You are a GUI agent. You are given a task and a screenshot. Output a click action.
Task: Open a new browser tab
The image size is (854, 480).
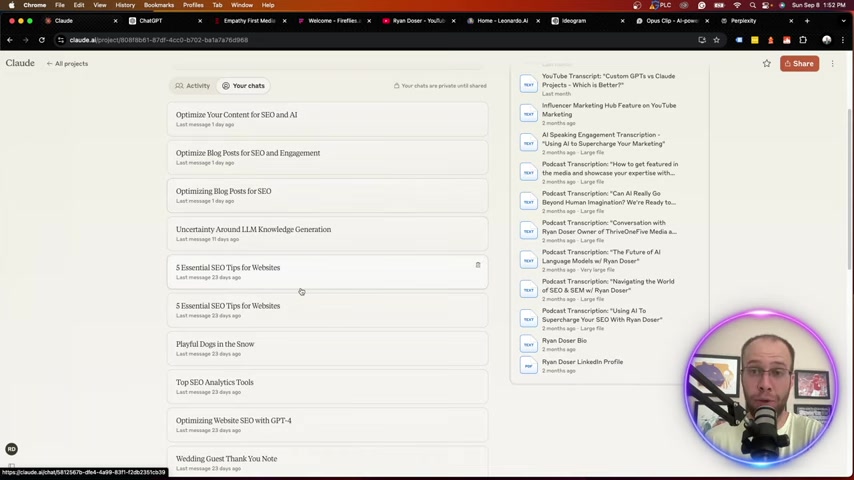pos(807,21)
